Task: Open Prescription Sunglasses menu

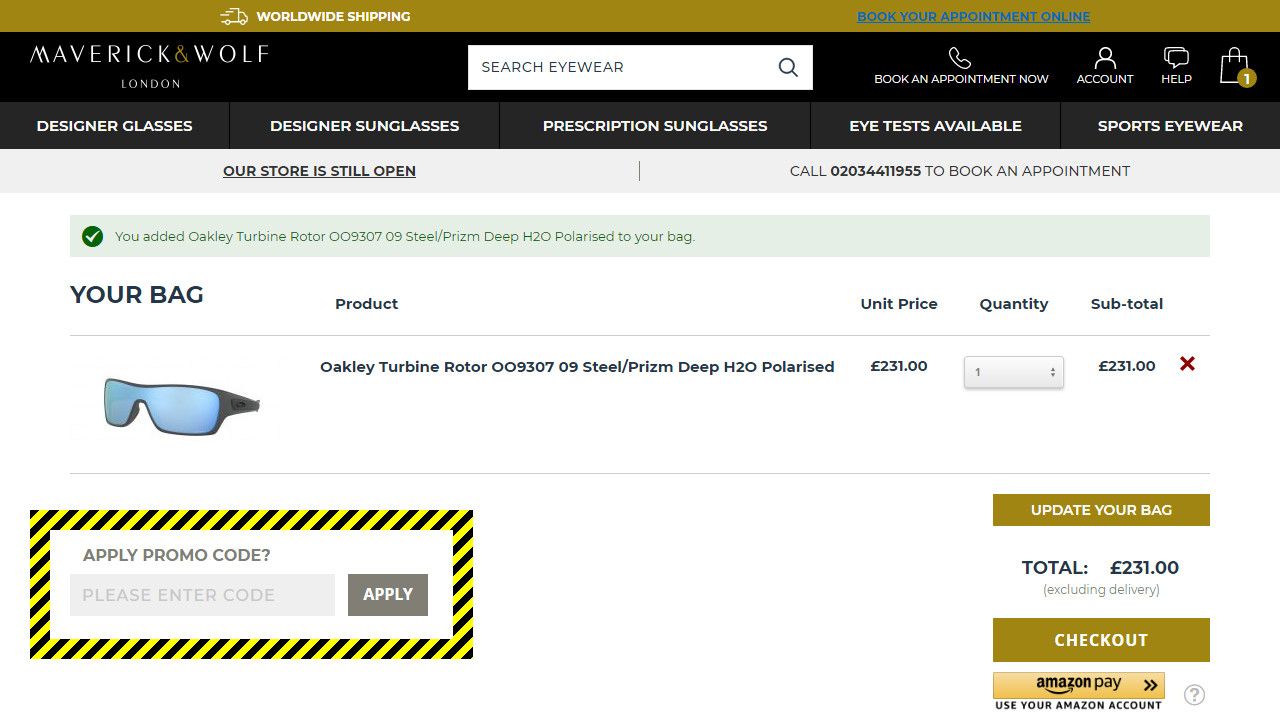Action: coord(655,126)
